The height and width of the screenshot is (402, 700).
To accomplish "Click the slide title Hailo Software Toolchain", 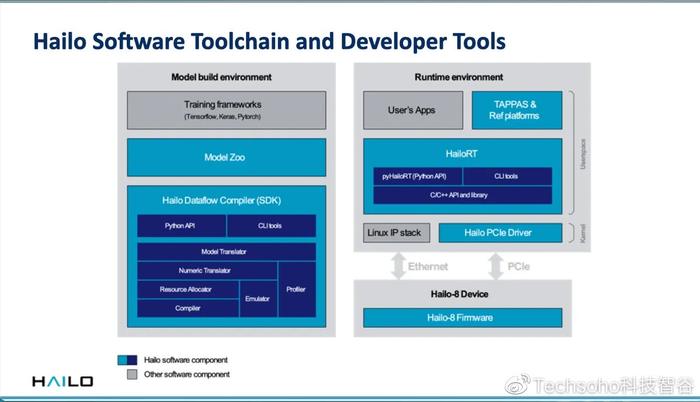I will [269, 41].
